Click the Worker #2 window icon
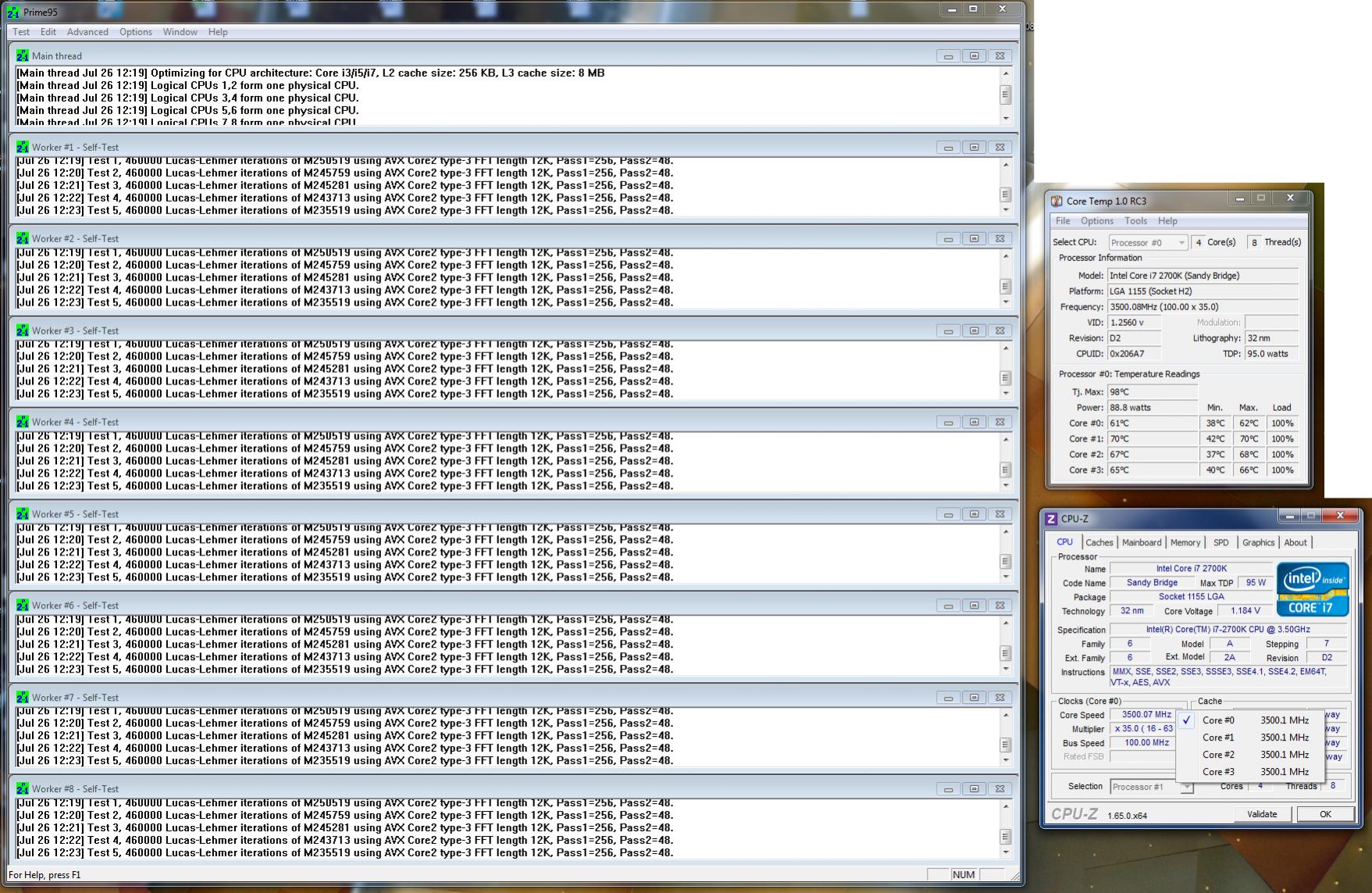The height and width of the screenshot is (893, 1372). [x=23, y=238]
